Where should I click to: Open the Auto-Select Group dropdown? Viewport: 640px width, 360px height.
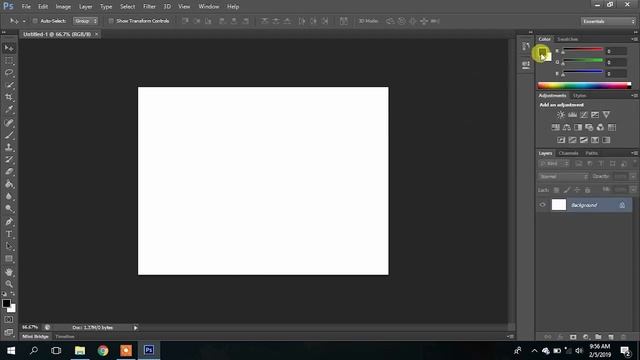click(85, 21)
